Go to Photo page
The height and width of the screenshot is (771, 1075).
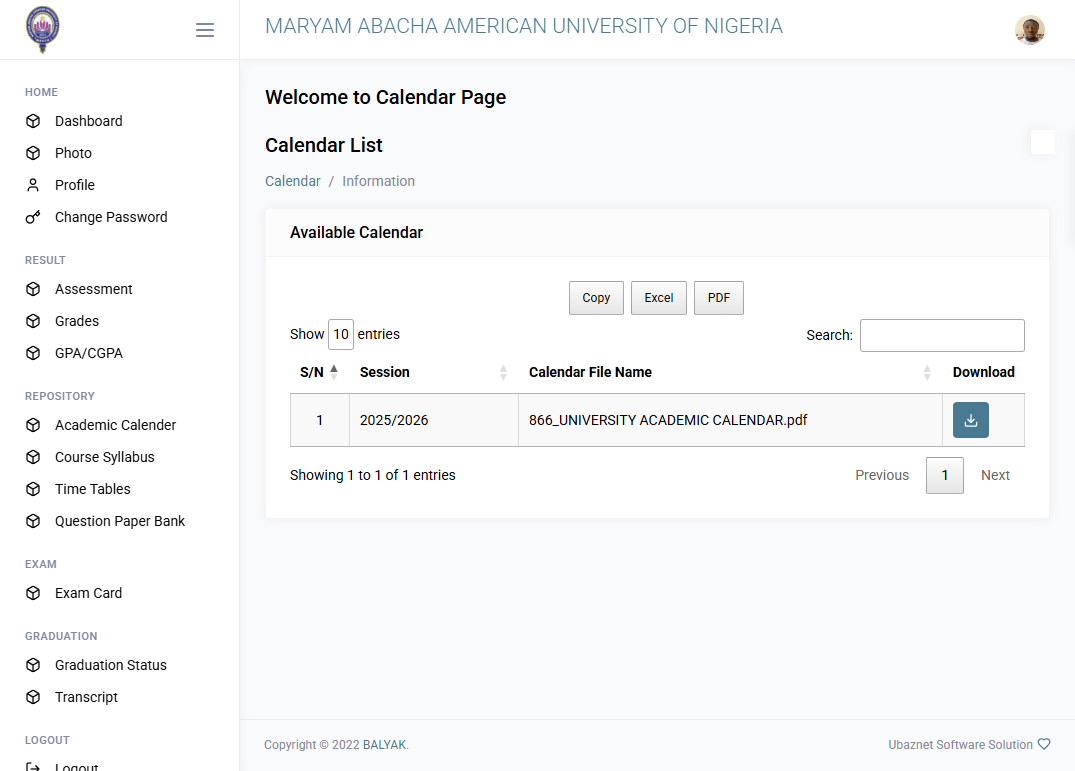[x=73, y=153]
